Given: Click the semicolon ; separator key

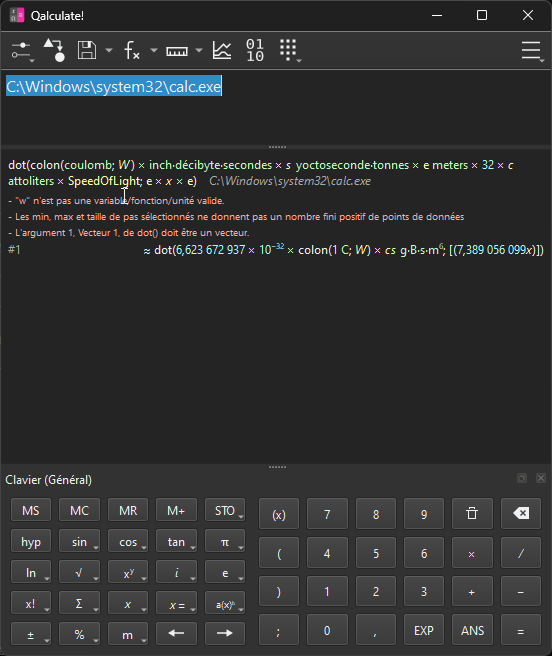Looking at the screenshot, I should point(279,630).
